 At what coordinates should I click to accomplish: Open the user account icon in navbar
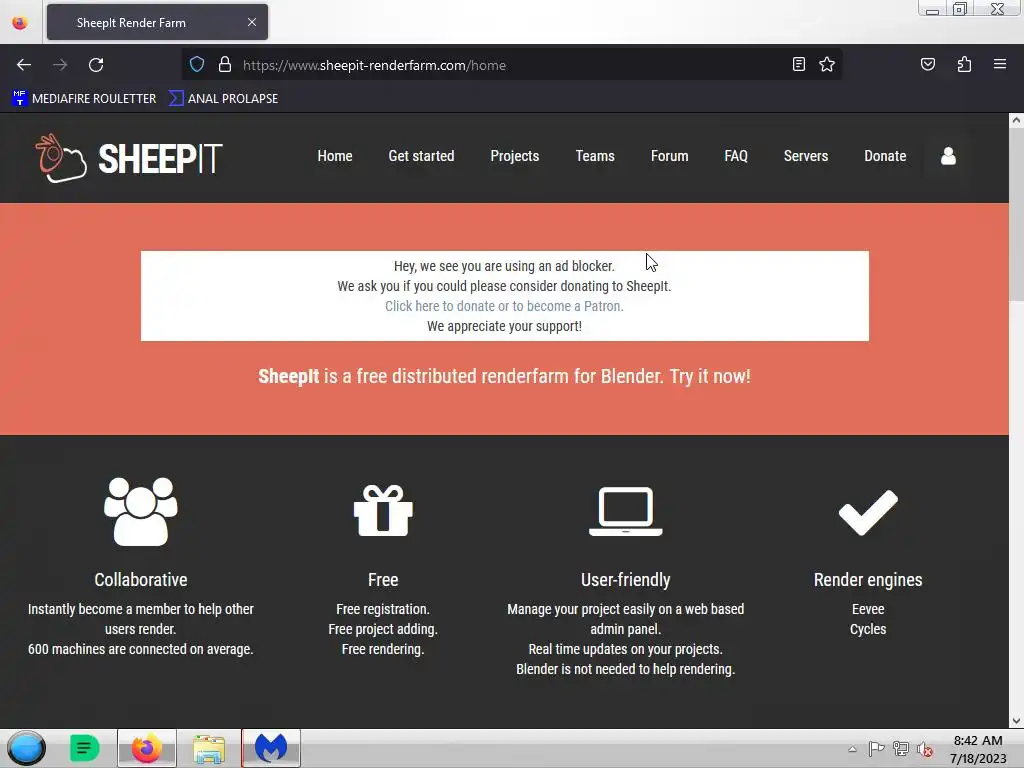point(948,156)
